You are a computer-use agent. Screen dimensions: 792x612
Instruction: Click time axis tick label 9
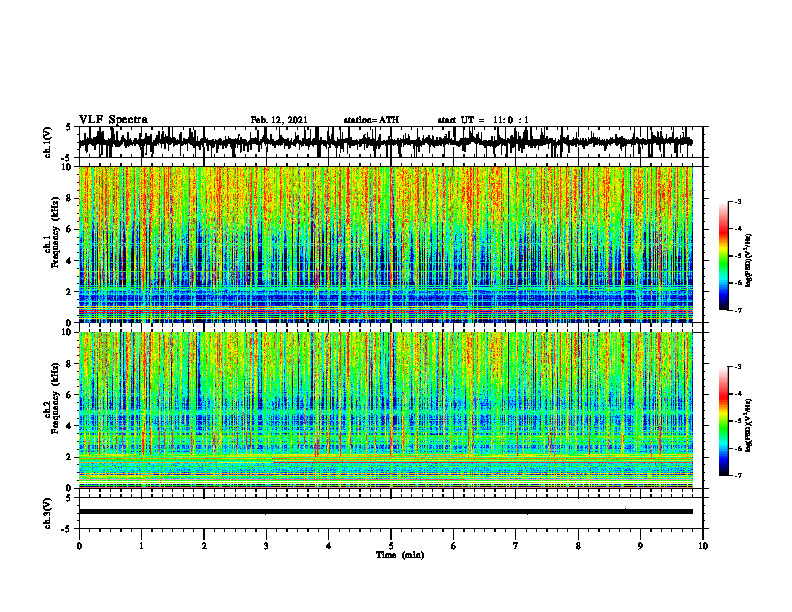tap(640, 546)
